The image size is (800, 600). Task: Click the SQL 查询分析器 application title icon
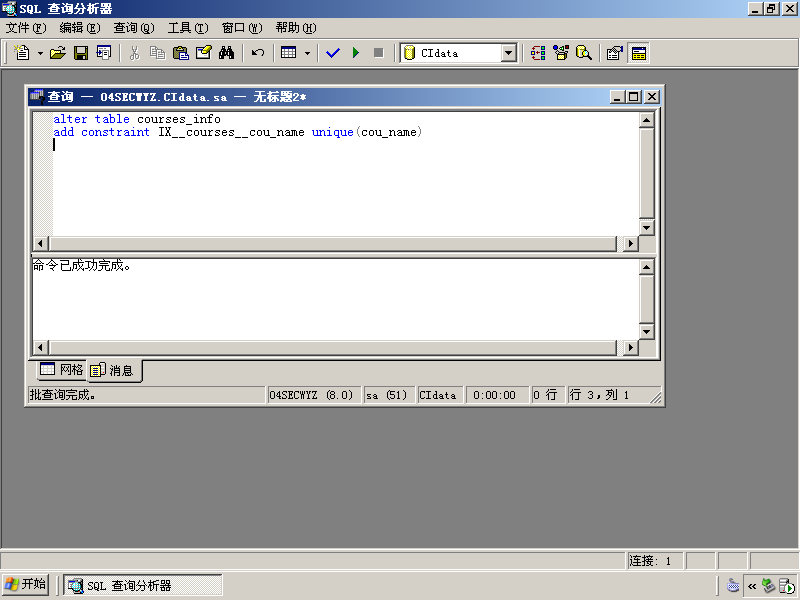click(x=9, y=8)
